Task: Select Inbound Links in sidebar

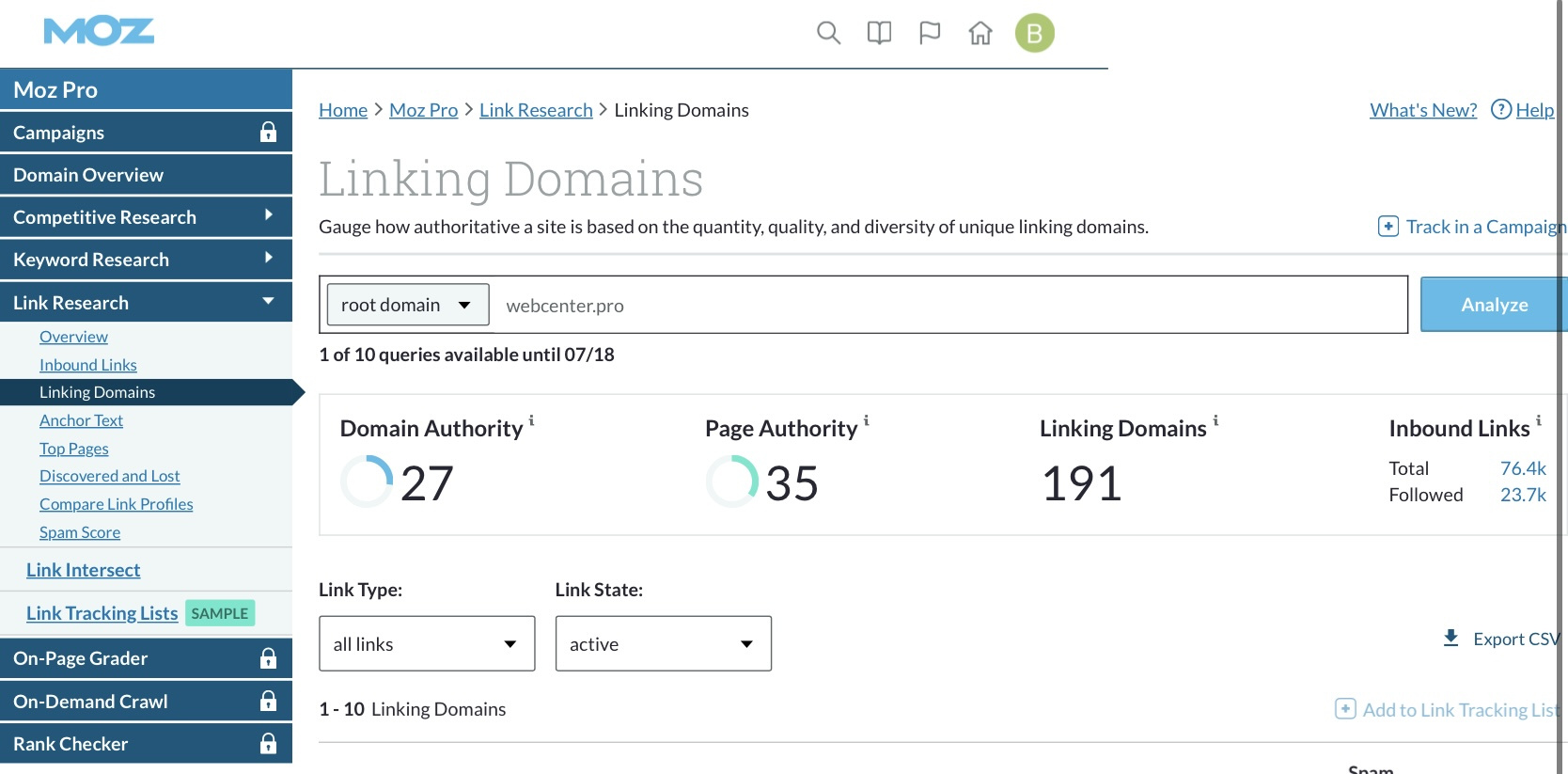Action: click(88, 365)
